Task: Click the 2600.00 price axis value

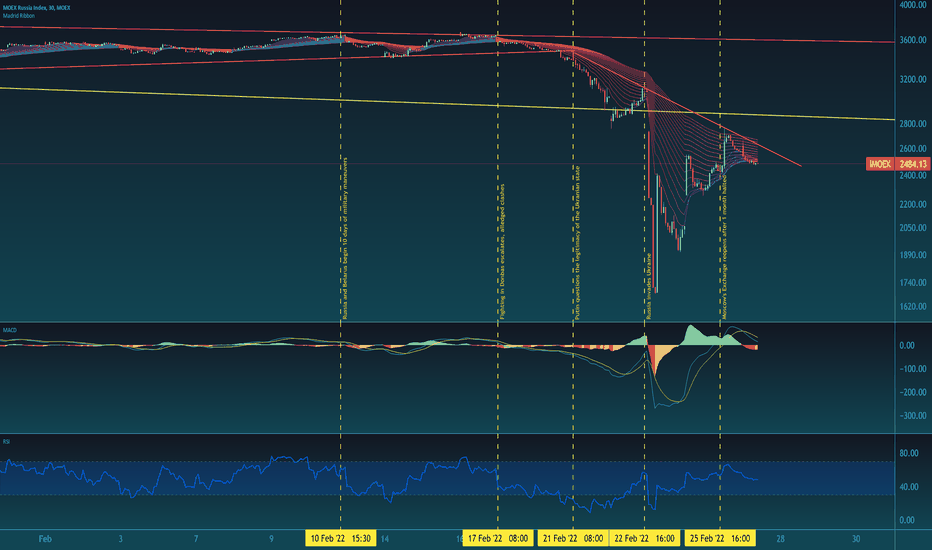Action: pyautogui.click(x=913, y=149)
